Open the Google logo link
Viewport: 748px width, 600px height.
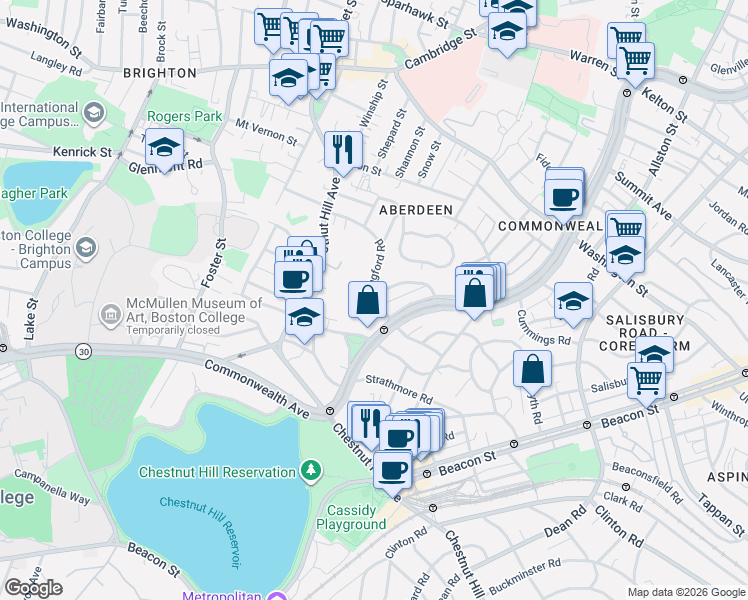[34, 588]
